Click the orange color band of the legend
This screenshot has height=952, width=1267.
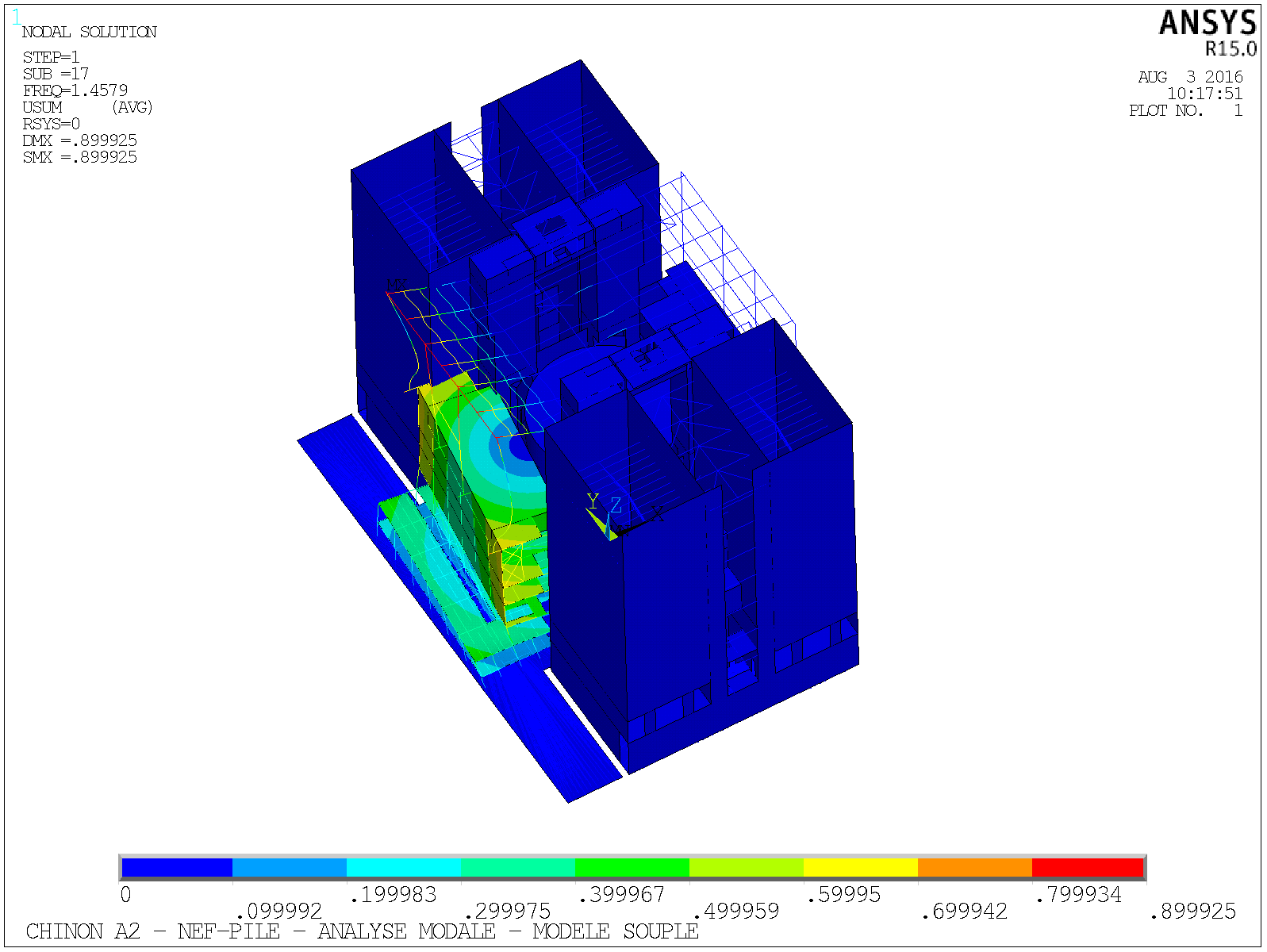coord(975,868)
